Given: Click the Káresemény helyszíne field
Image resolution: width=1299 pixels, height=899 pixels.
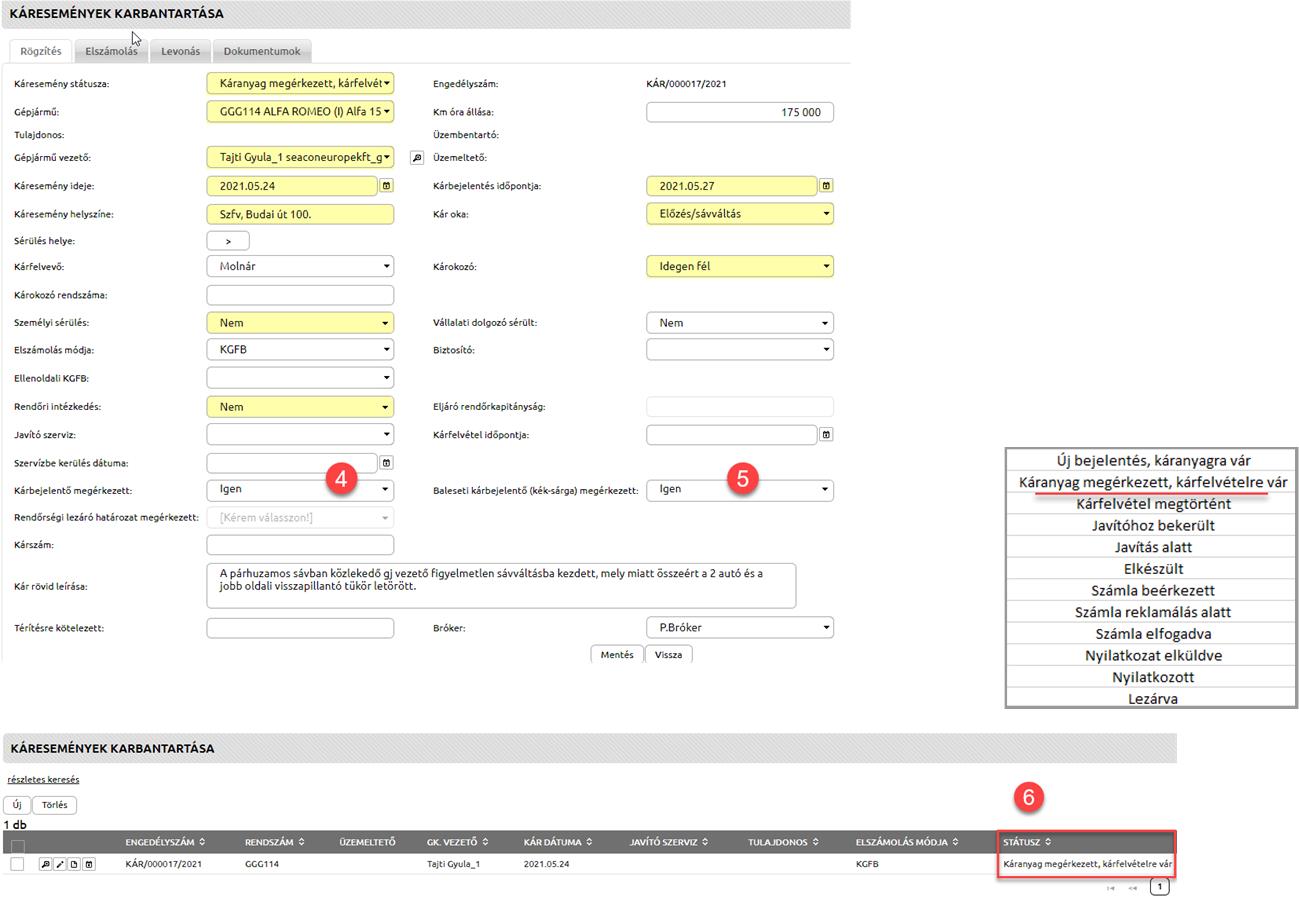Looking at the screenshot, I should pos(300,214).
